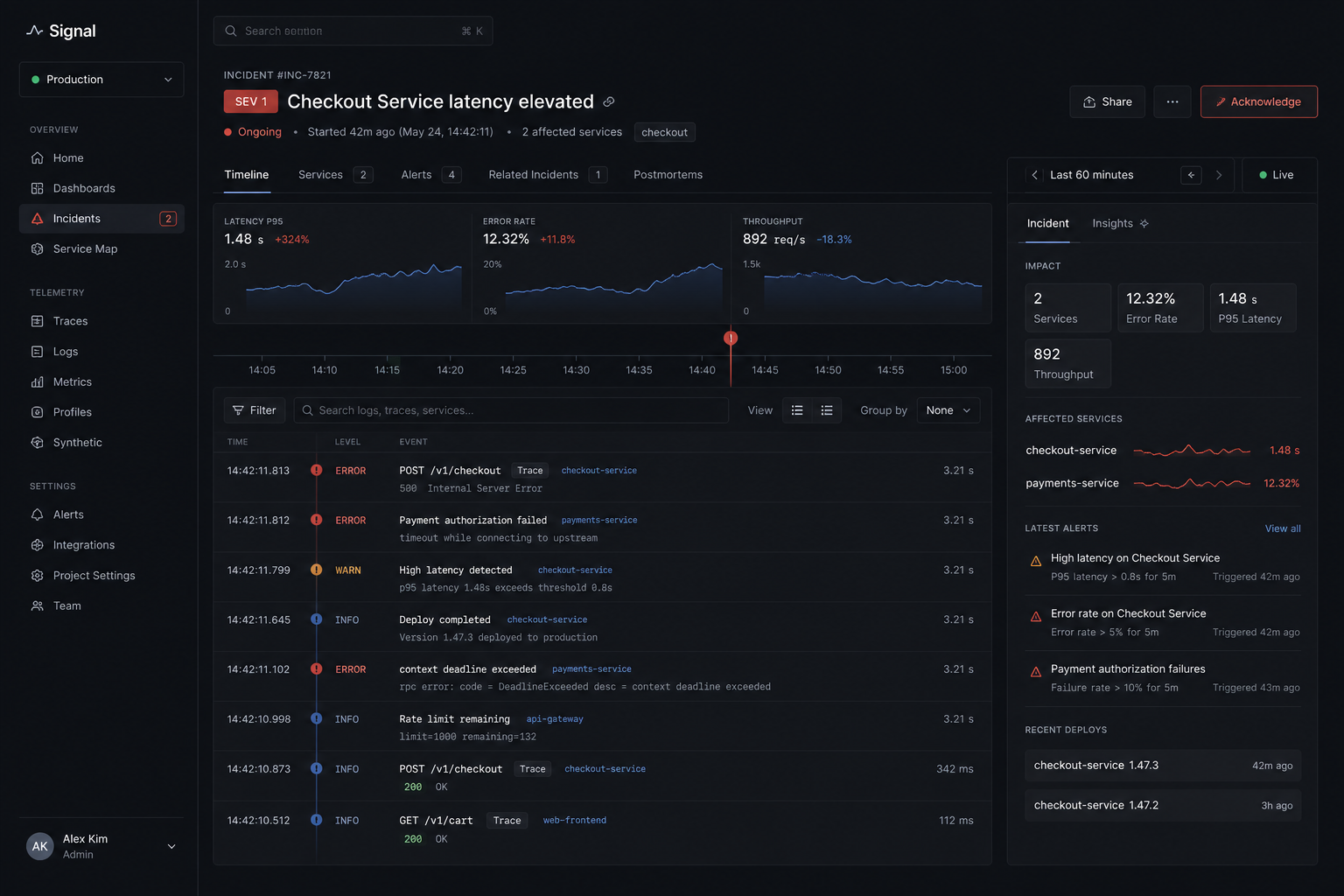Open the more options ellipsis button

(1172, 101)
